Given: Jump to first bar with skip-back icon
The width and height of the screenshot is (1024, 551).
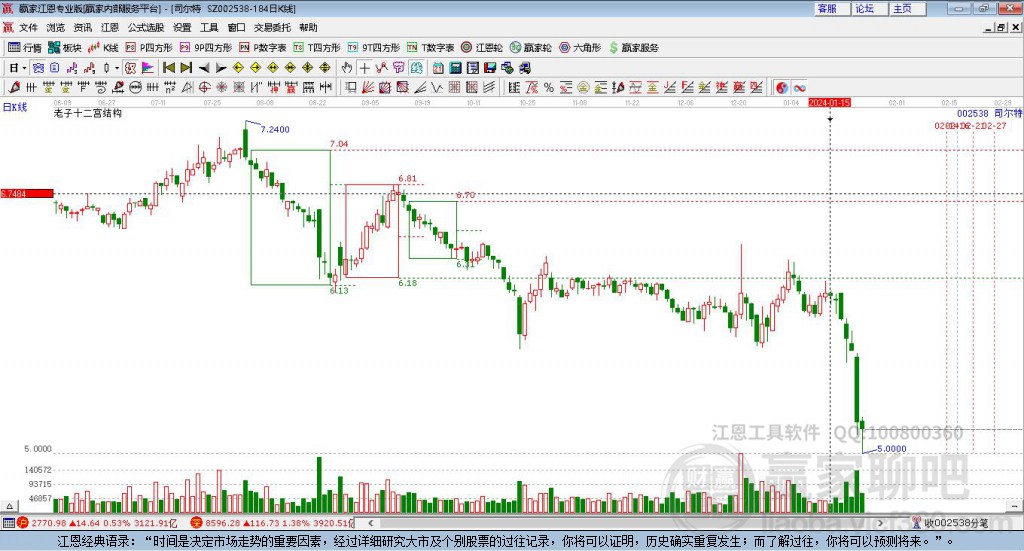Looking at the screenshot, I should (x=168, y=68).
